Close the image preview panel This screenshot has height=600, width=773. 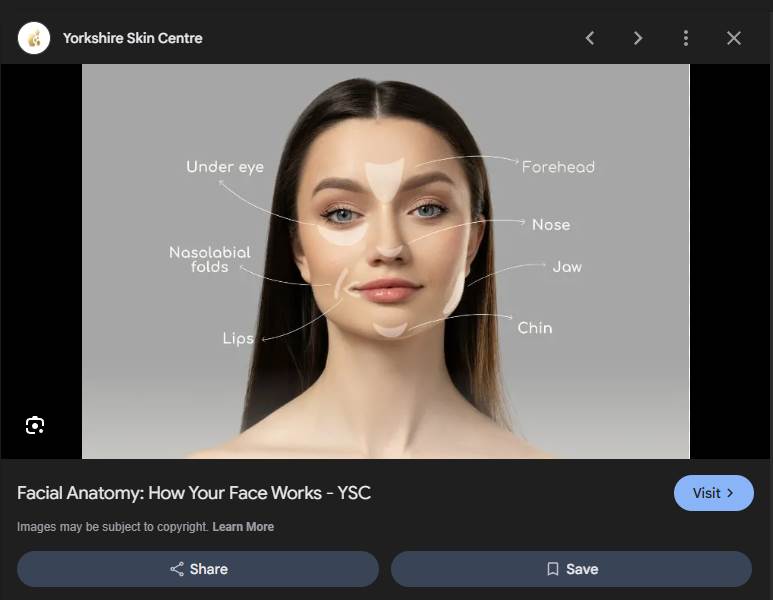[x=734, y=38]
